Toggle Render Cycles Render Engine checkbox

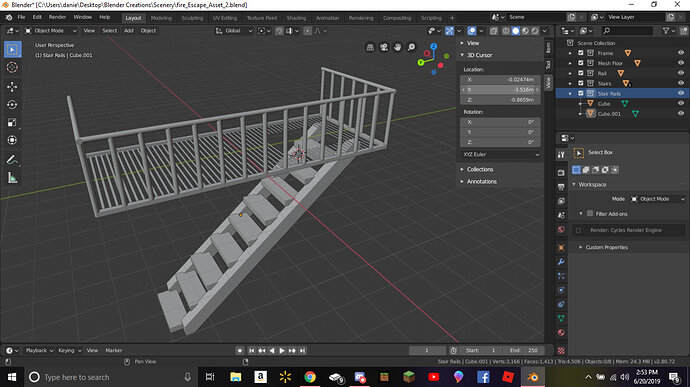pyautogui.click(x=578, y=230)
